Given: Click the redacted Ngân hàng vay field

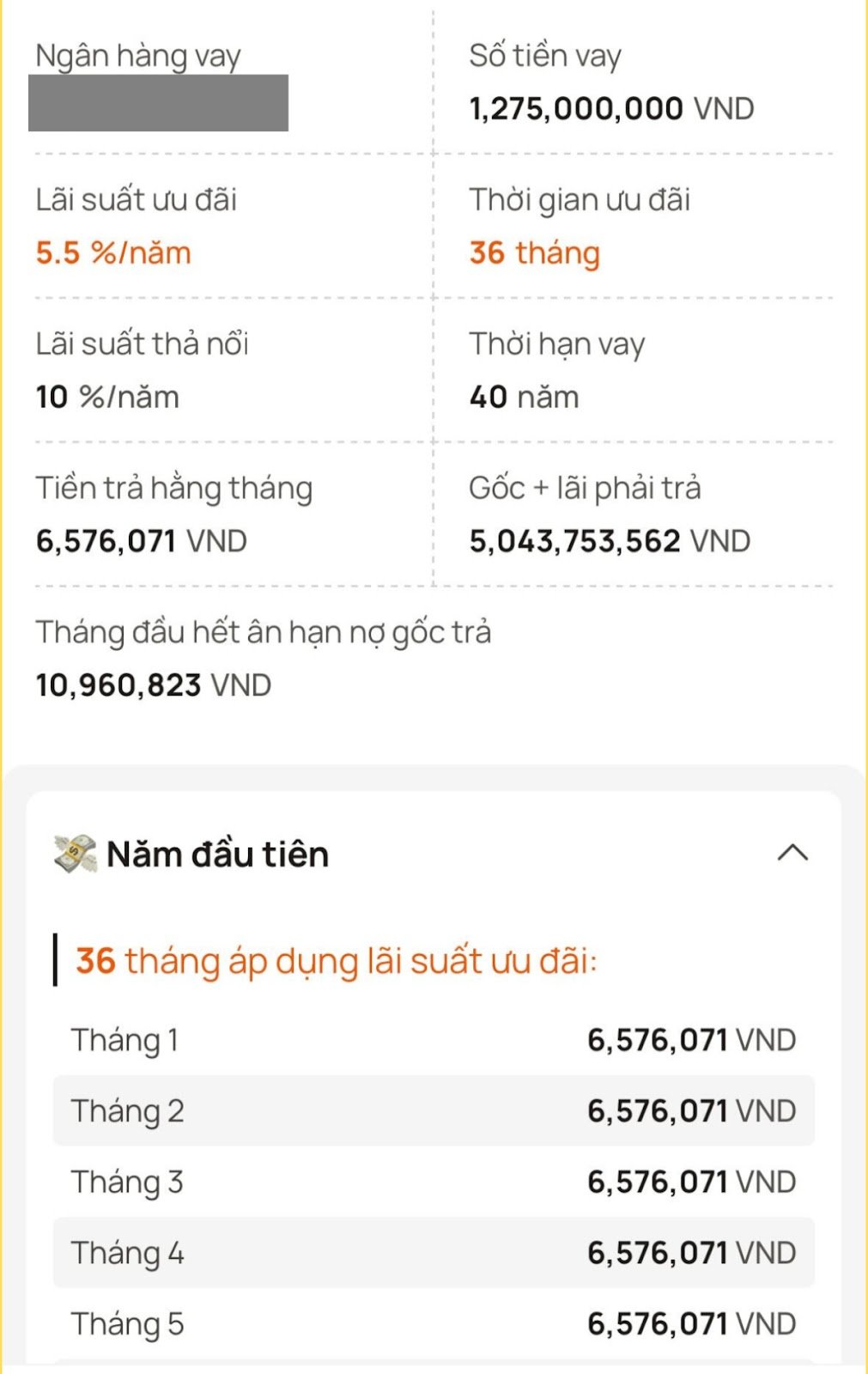Looking at the screenshot, I should pyautogui.click(x=158, y=103).
